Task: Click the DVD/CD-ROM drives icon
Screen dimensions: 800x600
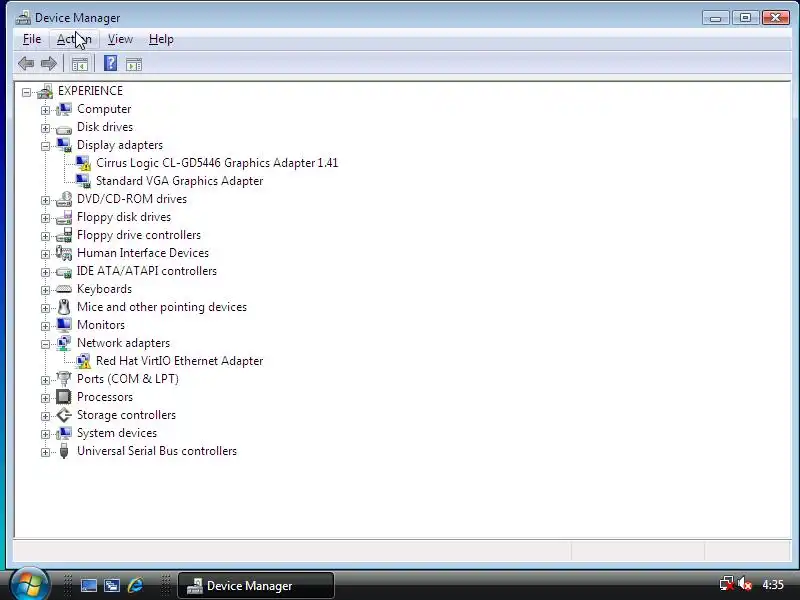Action: click(x=64, y=199)
